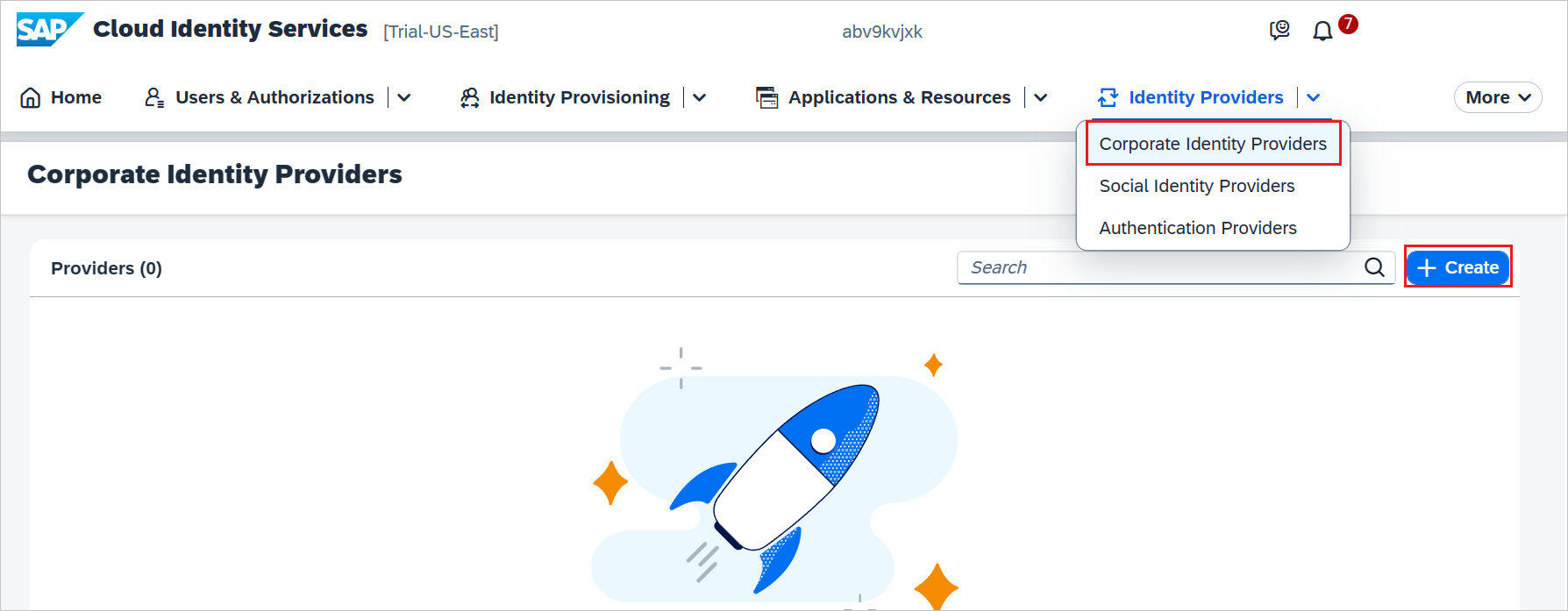Open Users & Authorizations tab
Screen dimensions: 1568x611
[x=274, y=97]
